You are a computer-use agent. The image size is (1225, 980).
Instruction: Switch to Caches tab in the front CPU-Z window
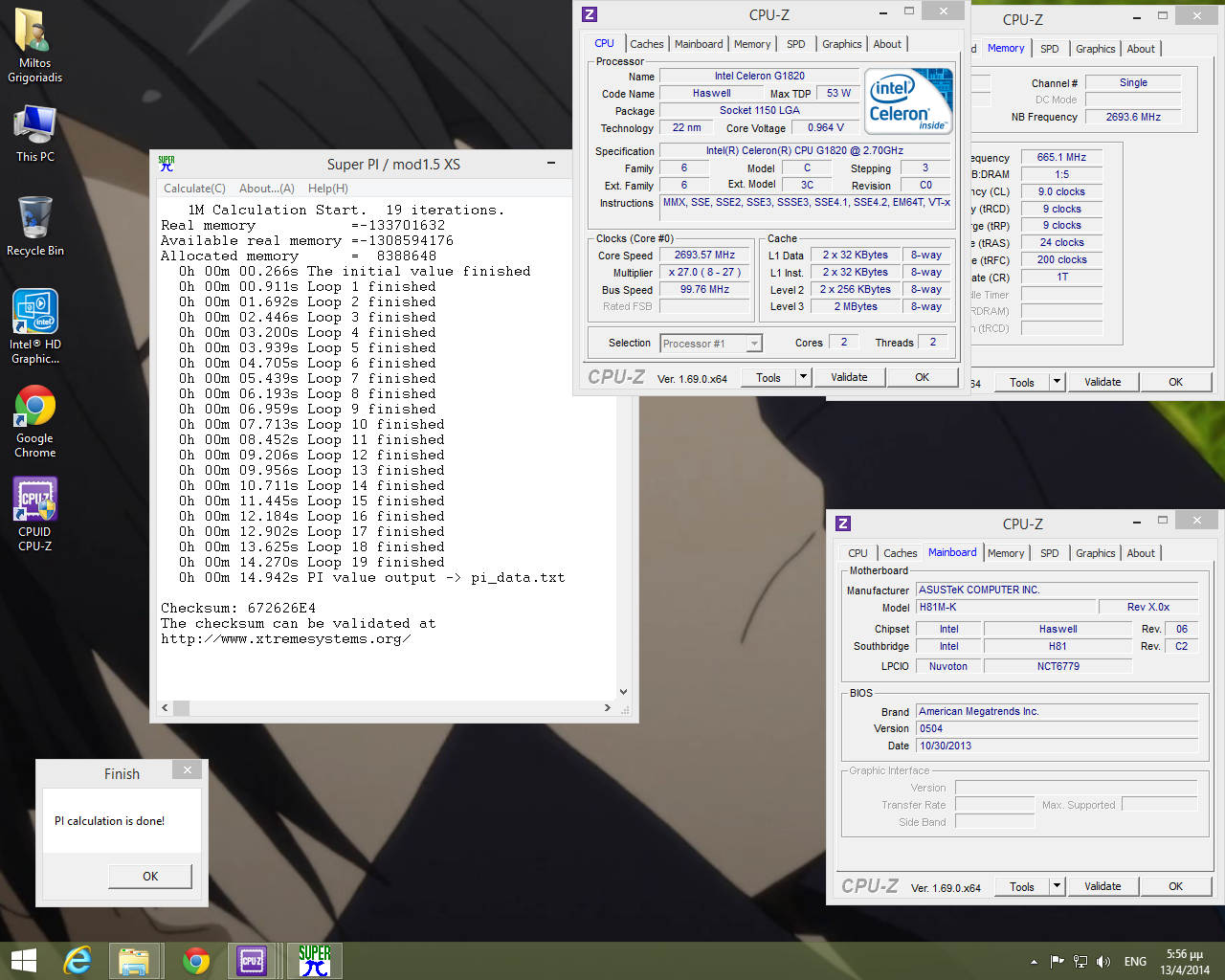(x=647, y=44)
